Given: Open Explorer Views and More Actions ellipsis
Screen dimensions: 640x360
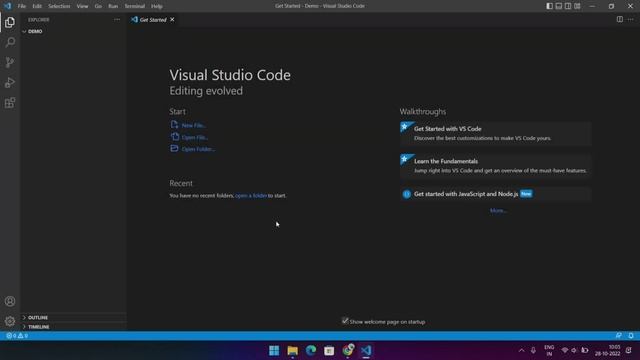Looking at the screenshot, I should coord(117,20).
